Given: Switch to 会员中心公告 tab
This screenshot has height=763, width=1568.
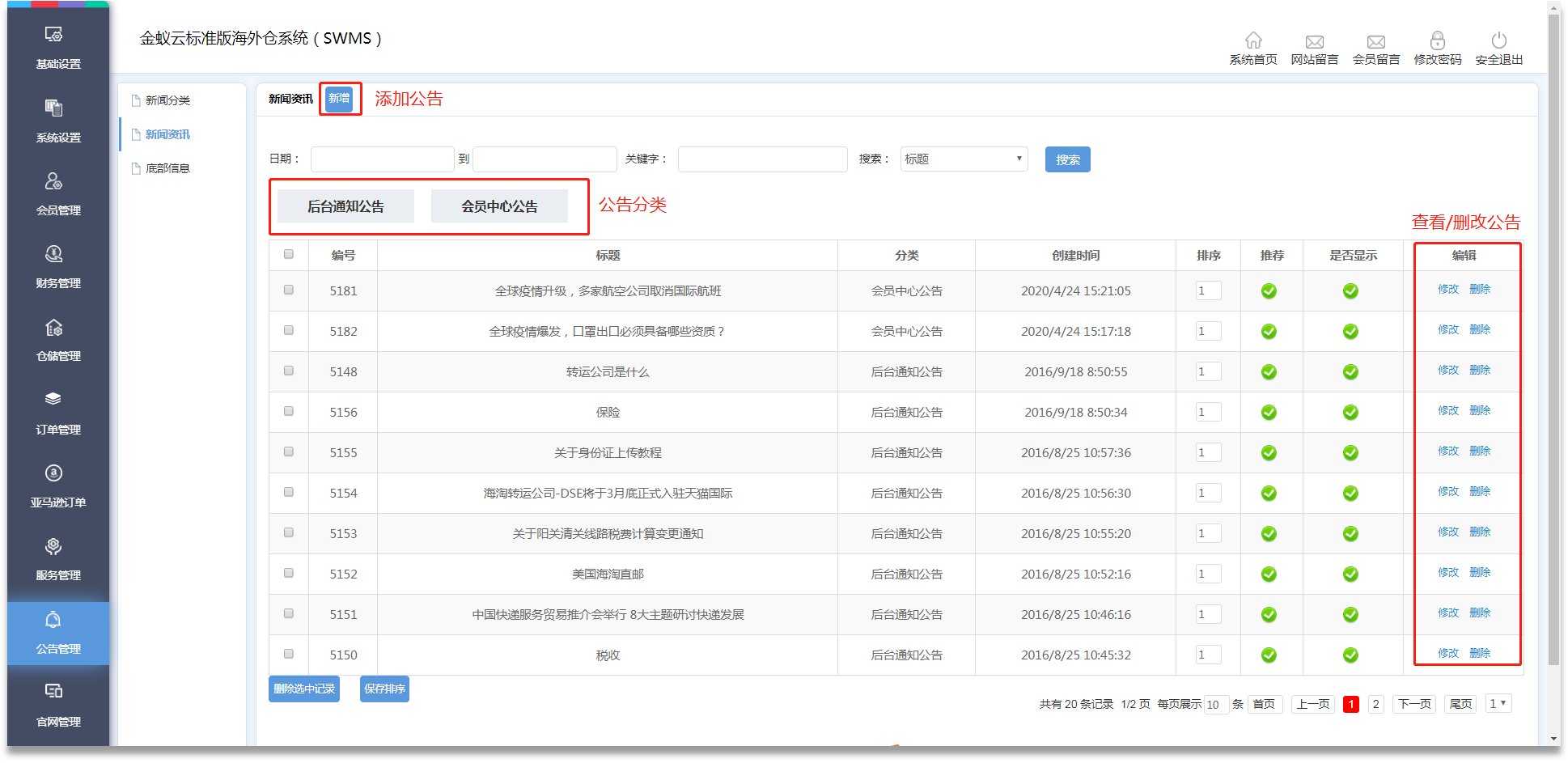Looking at the screenshot, I should pyautogui.click(x=499, y=206).
